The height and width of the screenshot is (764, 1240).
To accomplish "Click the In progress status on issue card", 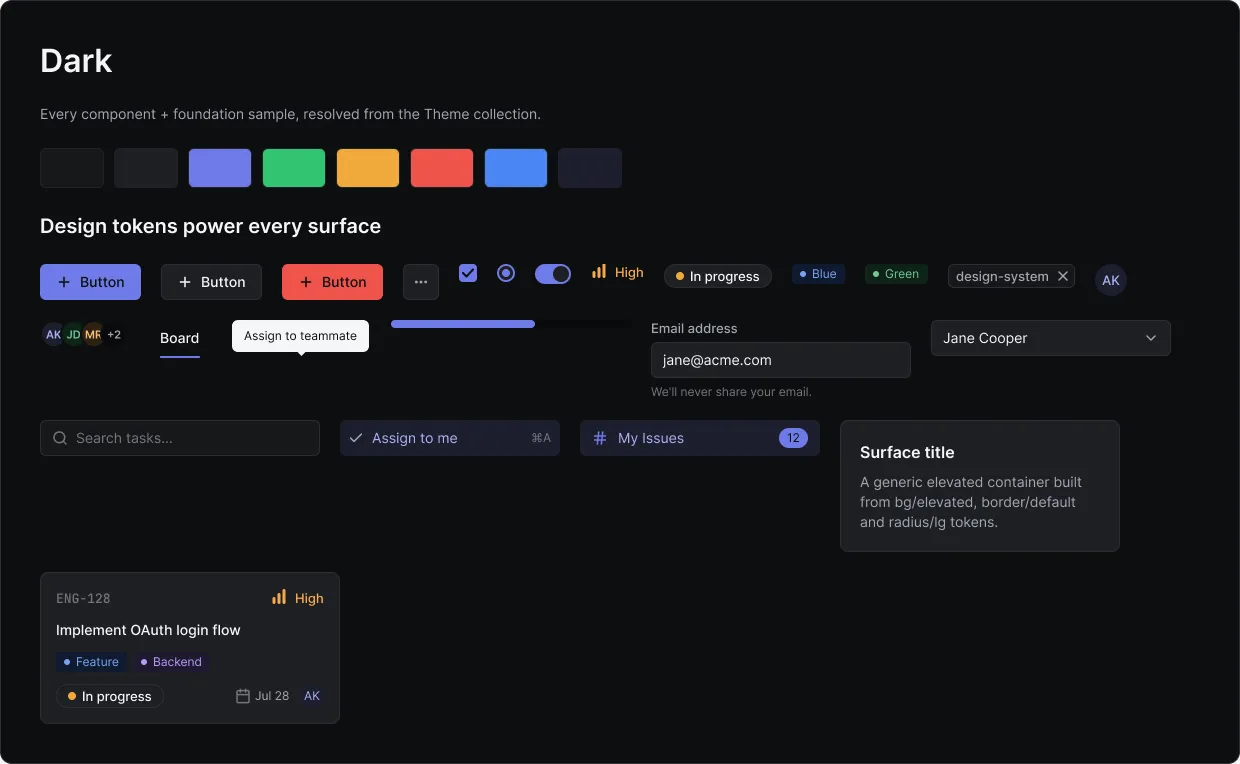I will click(x=110, y=696).
